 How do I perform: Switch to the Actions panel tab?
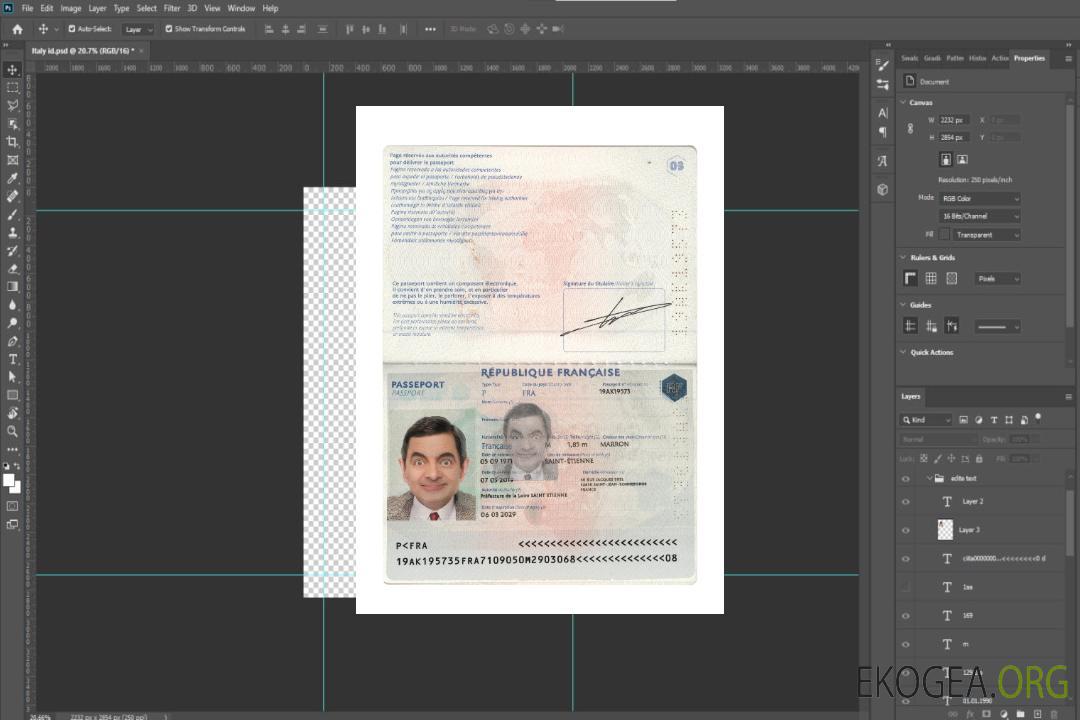(999, 59)
